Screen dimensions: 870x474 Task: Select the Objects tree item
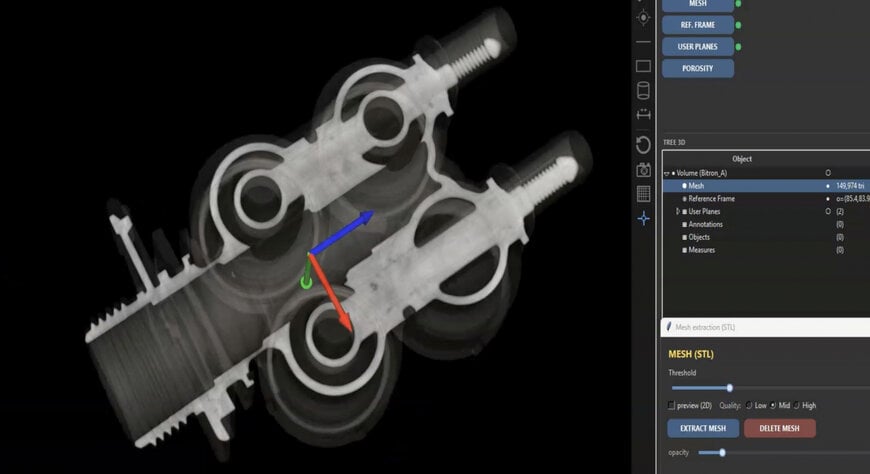699,237
